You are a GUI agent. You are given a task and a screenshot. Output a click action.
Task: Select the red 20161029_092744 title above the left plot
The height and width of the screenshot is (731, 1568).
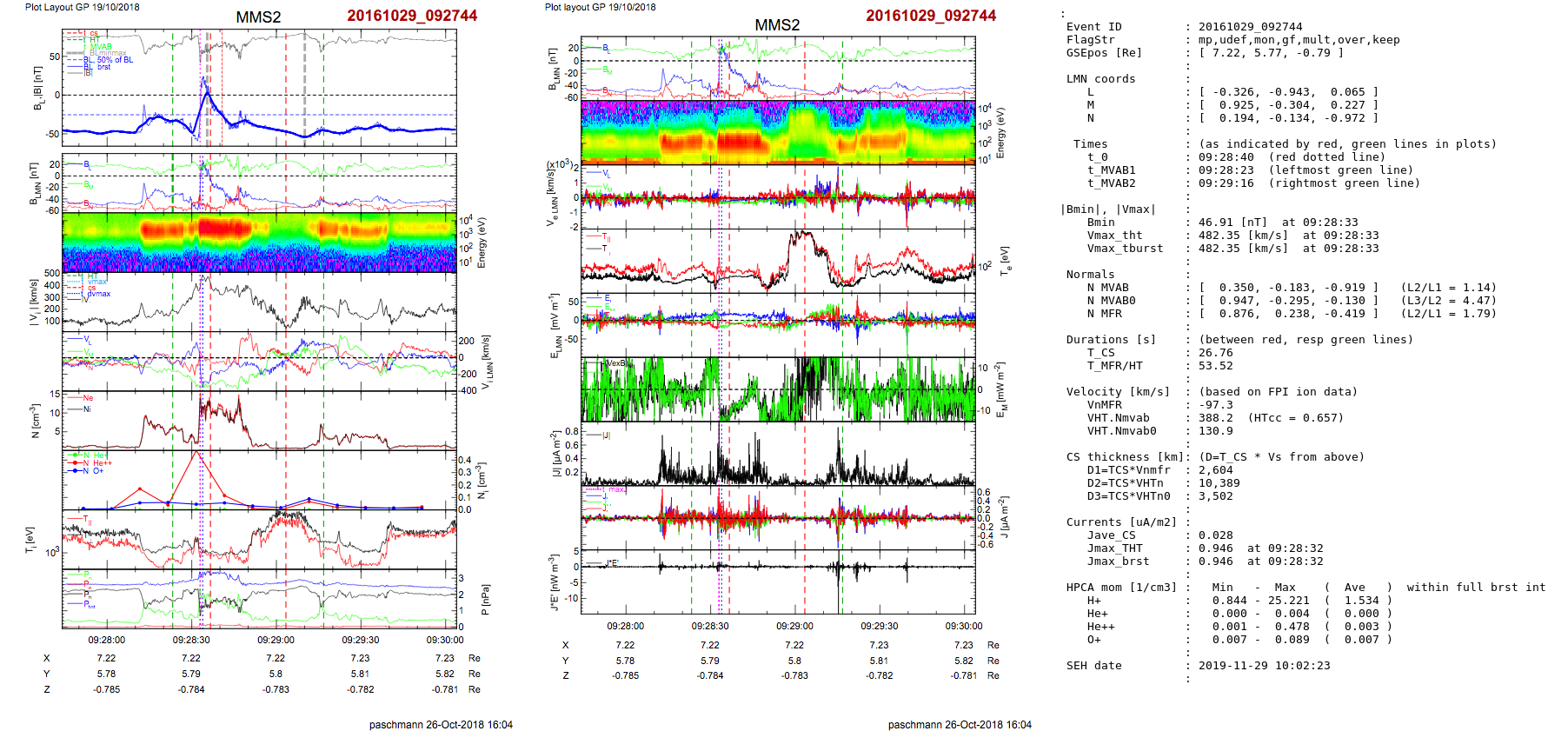click(x=412, y=16)
